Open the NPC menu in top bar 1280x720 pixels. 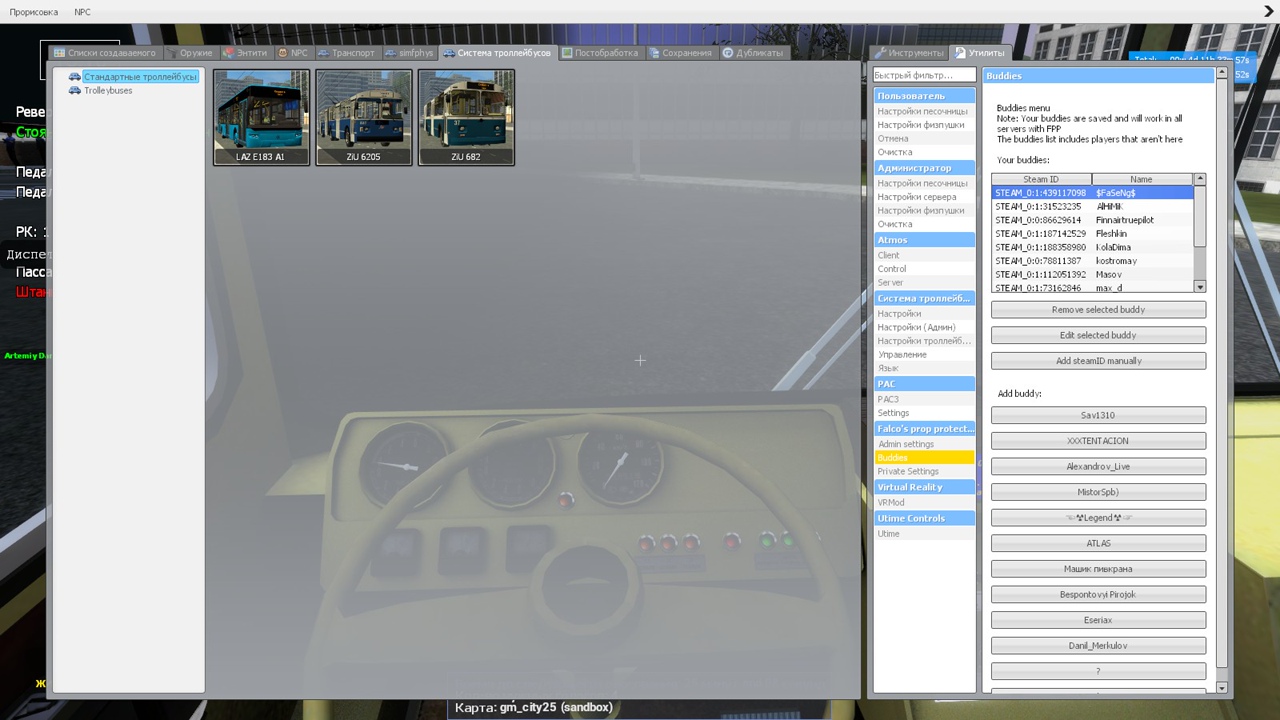click(82, 12)
